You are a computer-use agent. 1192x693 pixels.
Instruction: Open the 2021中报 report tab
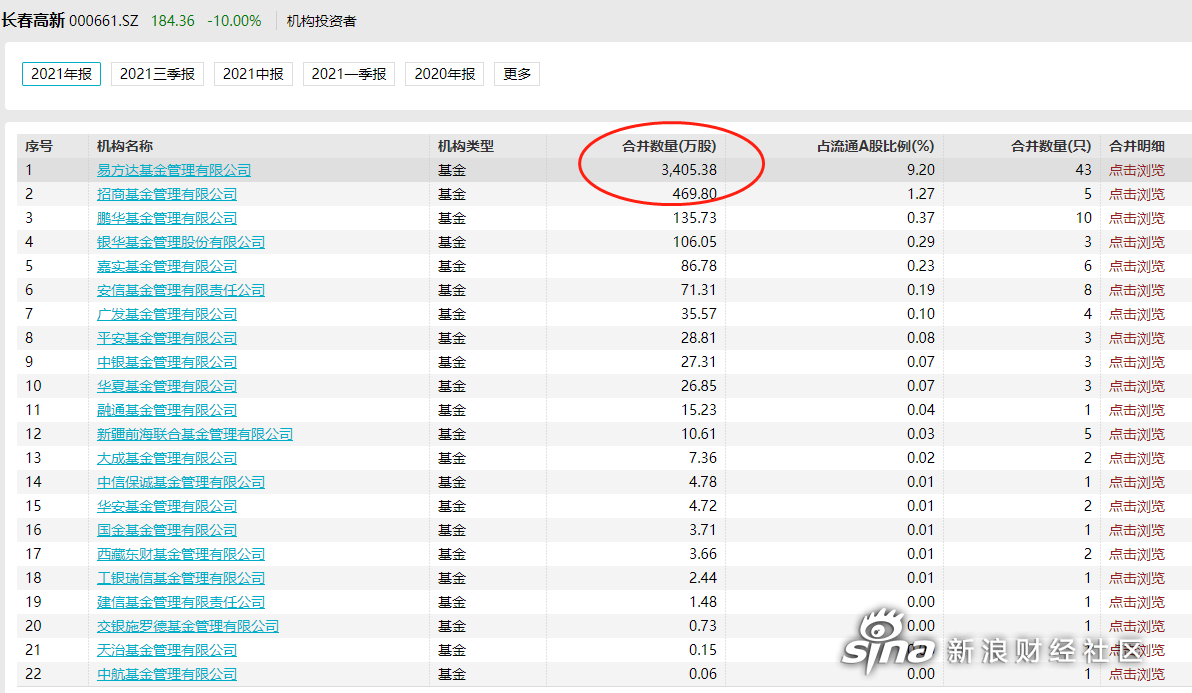coord(253,74)
